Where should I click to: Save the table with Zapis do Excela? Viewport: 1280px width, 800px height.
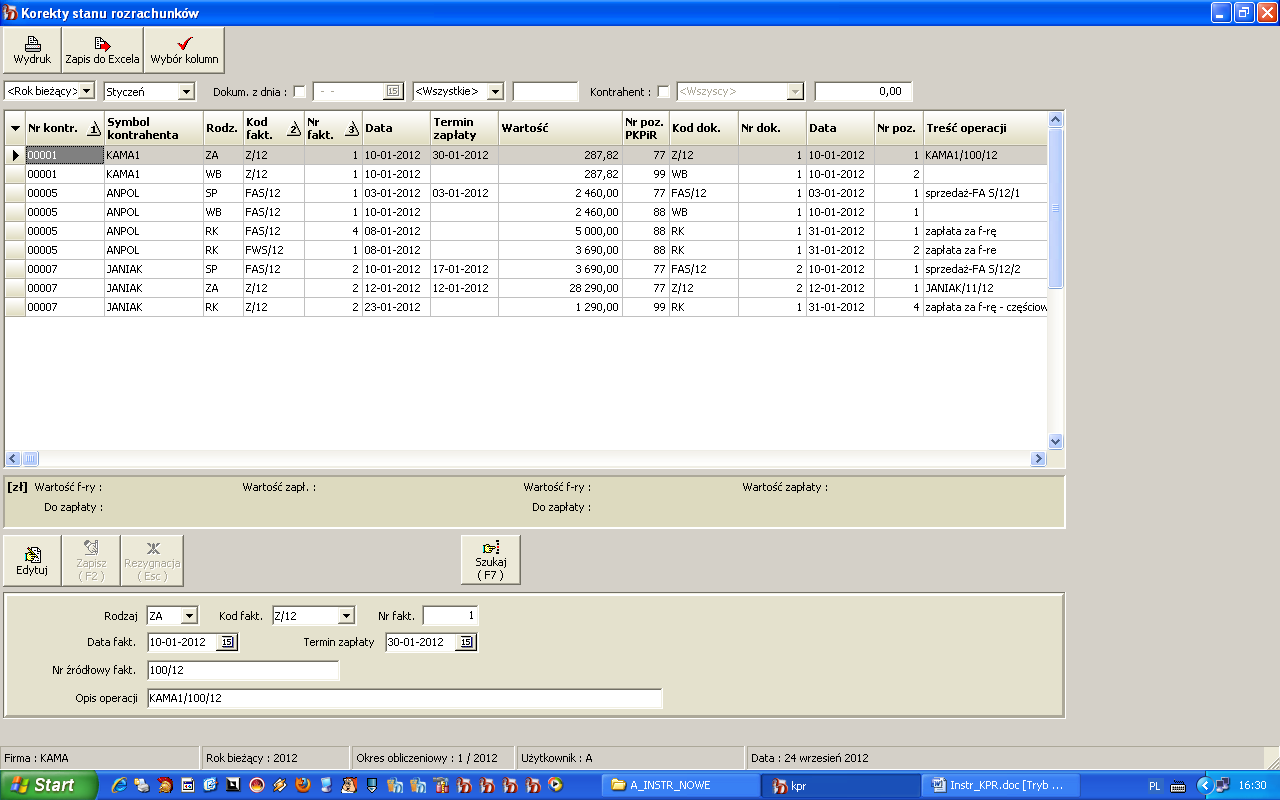(102, 50)
